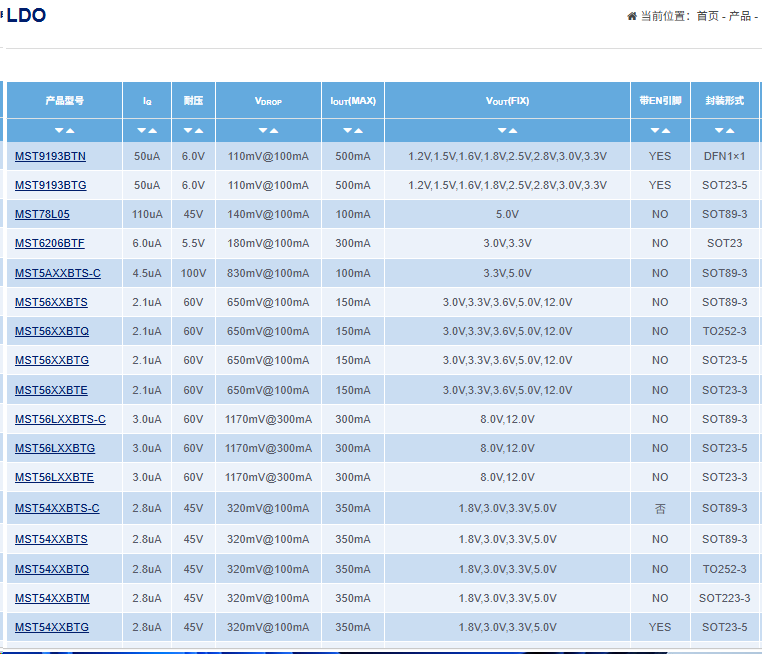762x654 pixels.
Task: Open the MST56XXBTS product link
Action: click(x=51, y=302)
